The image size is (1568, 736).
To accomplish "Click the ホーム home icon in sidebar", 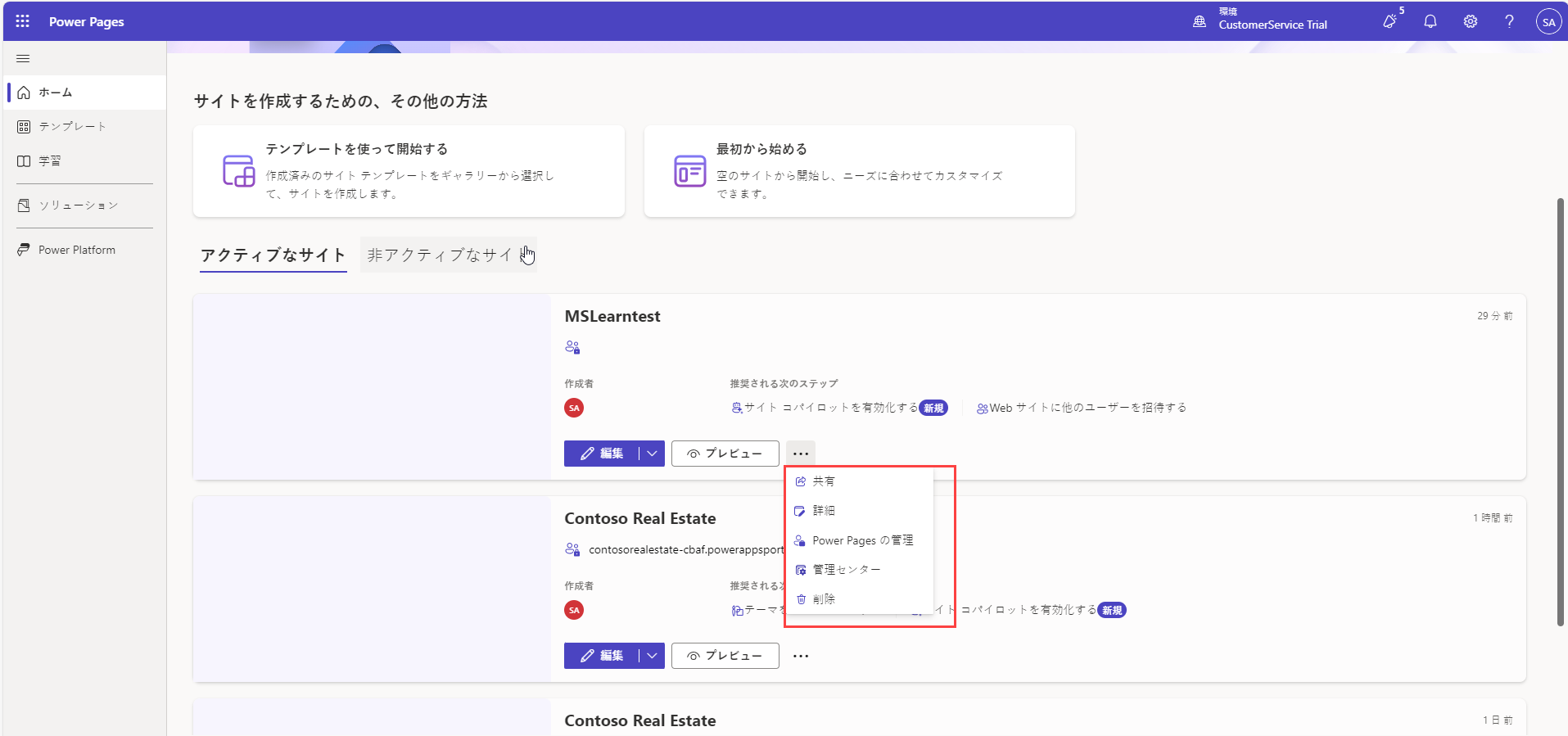I will coord(24,93).
